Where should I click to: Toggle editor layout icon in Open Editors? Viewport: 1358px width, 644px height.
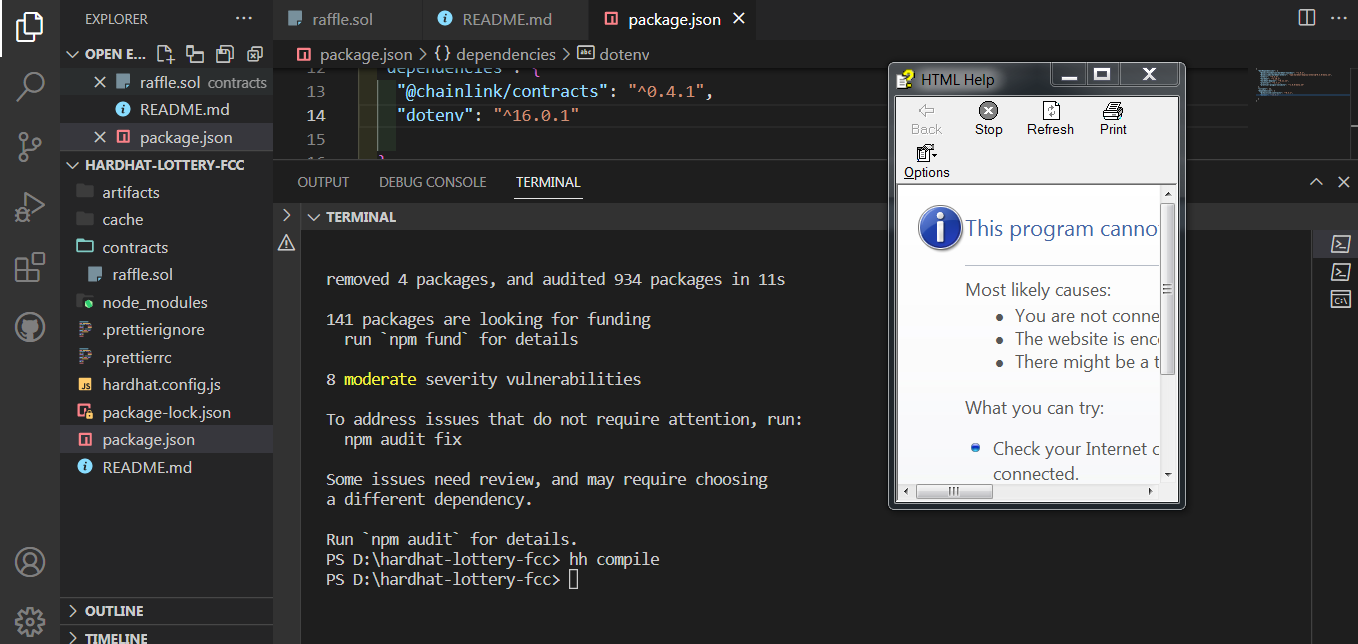click(x=195, y=54)
